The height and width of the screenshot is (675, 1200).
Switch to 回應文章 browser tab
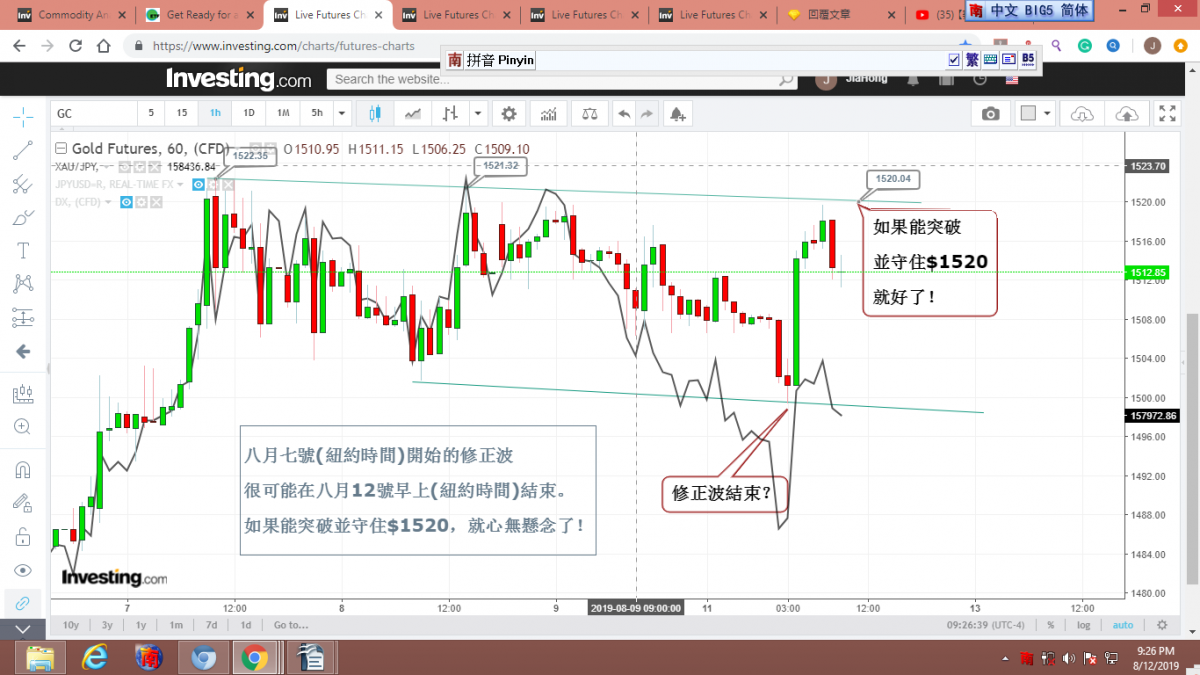[x=840, y=15]
